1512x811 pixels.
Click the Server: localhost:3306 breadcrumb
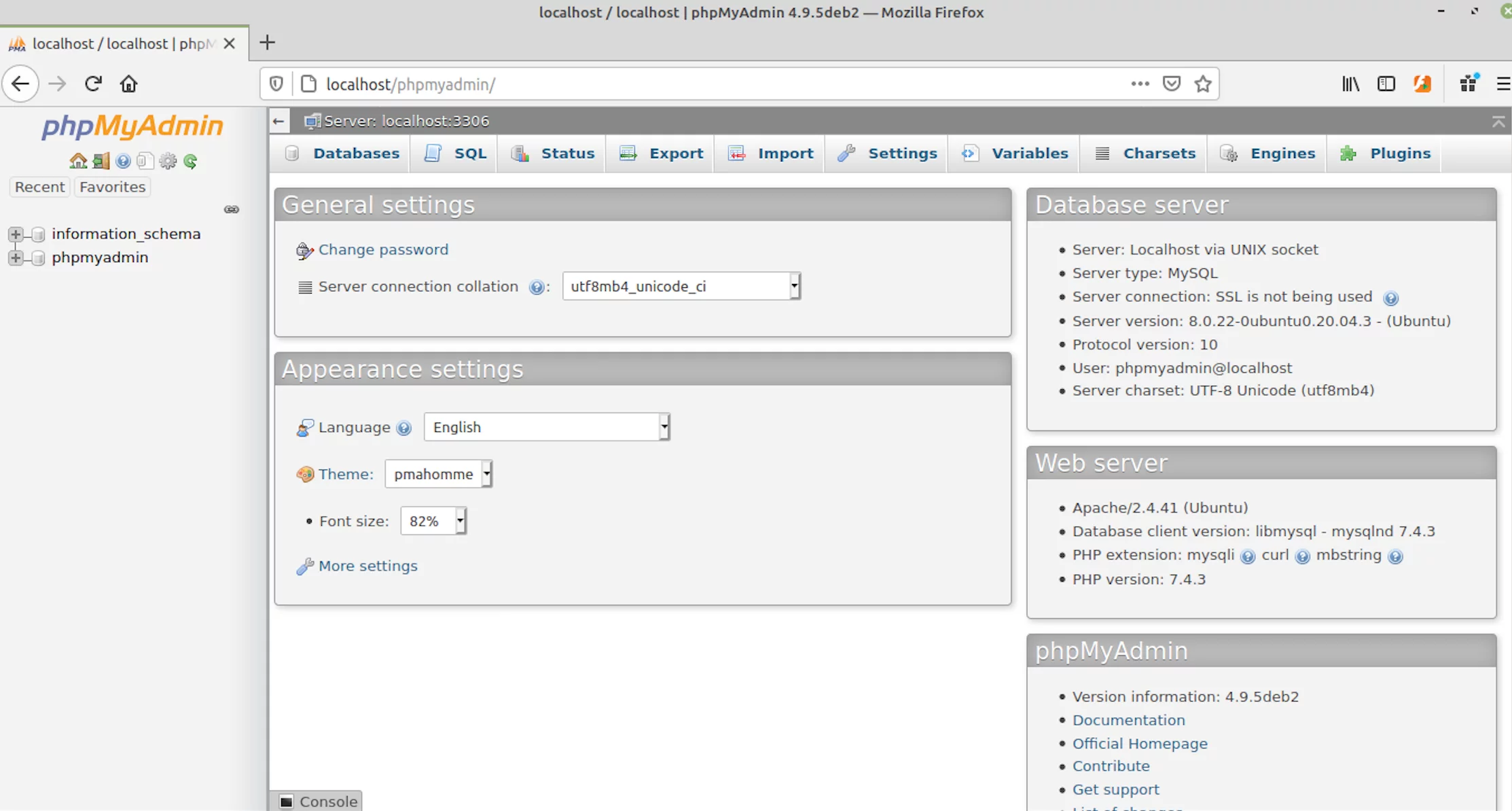(x=406, y=121)
